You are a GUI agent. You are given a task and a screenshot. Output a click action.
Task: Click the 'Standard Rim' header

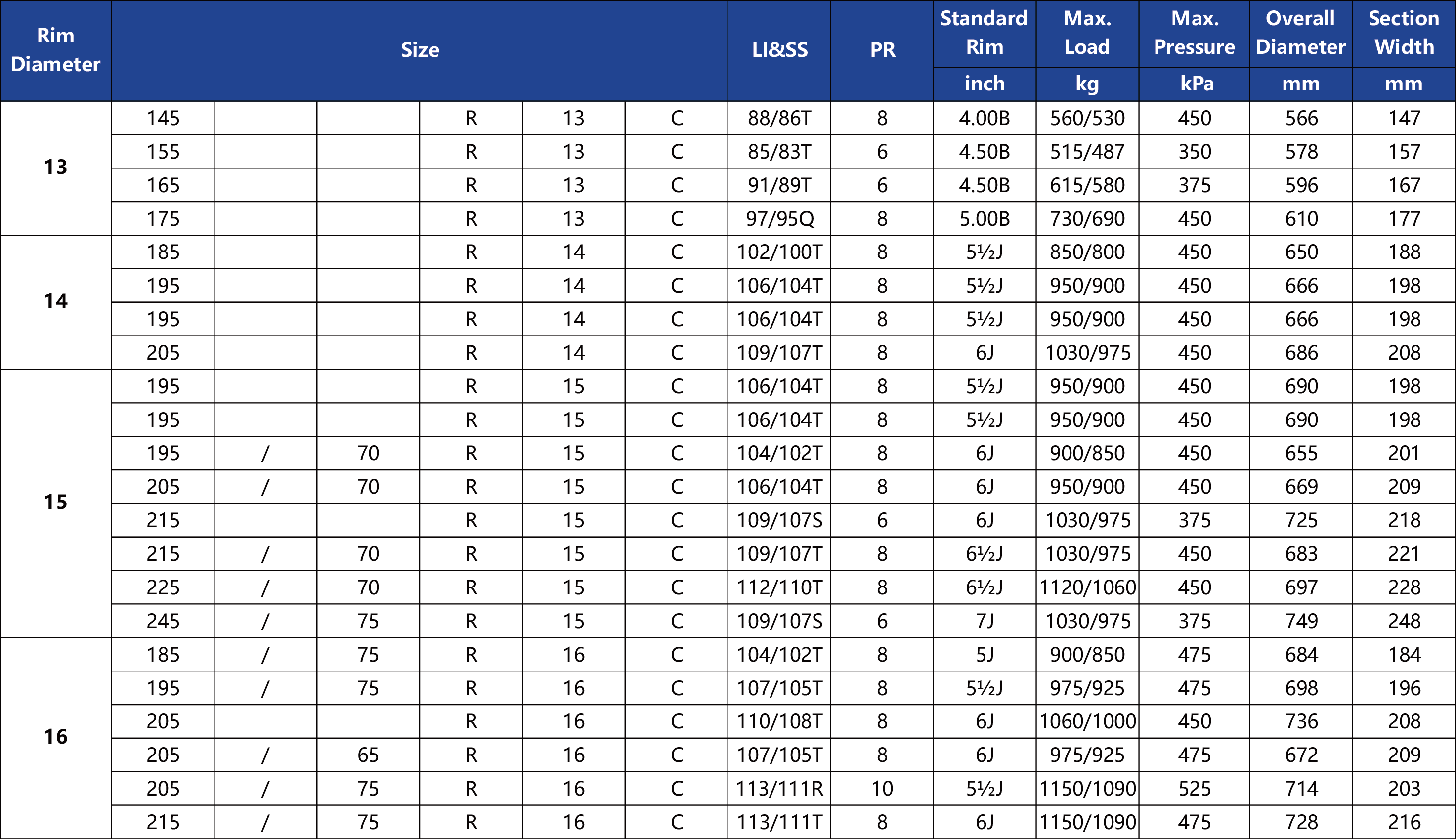coord(985,34)
